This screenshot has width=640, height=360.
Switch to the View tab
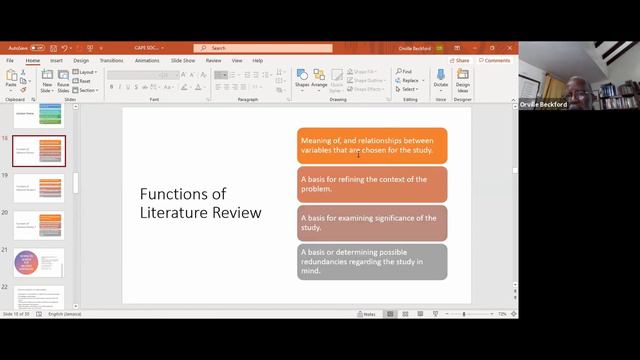pyautogui.click(x=237, y=60)
